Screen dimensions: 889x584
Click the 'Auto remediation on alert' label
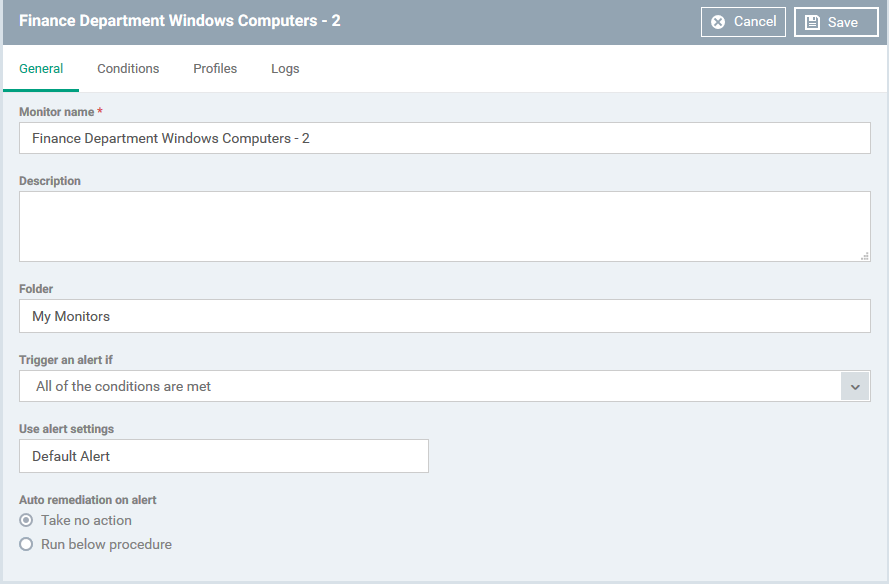[x=88, y=500]
